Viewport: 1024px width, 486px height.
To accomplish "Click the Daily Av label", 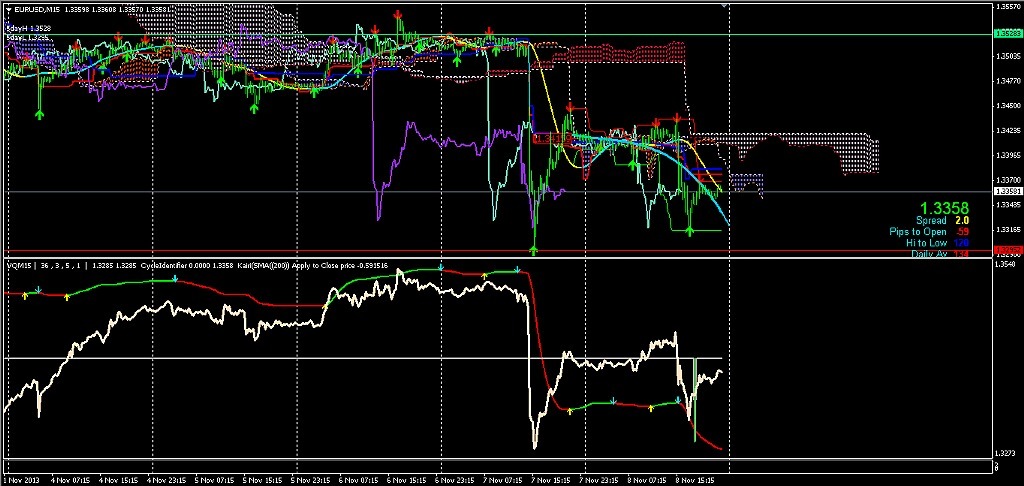I will [x=928, y=253].
